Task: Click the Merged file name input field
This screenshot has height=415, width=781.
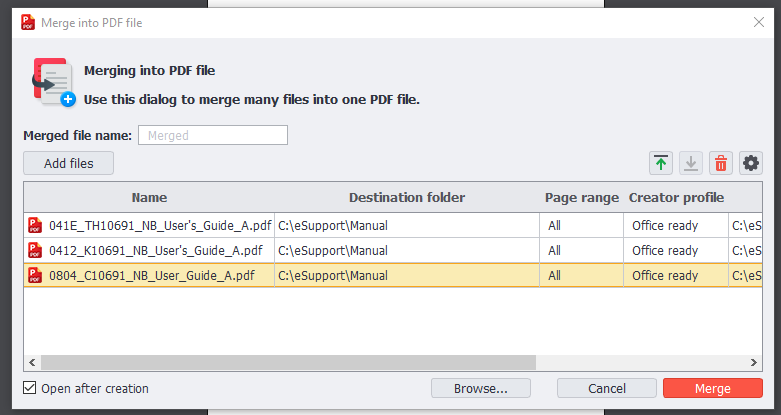Action: (x=212, y=135)
